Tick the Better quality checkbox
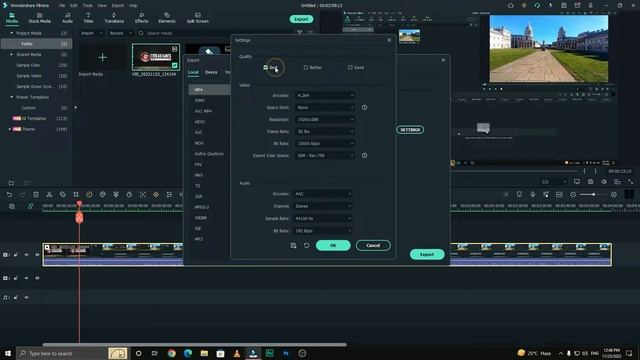Viewport: 640px width, 360px height. pos(306,67)
